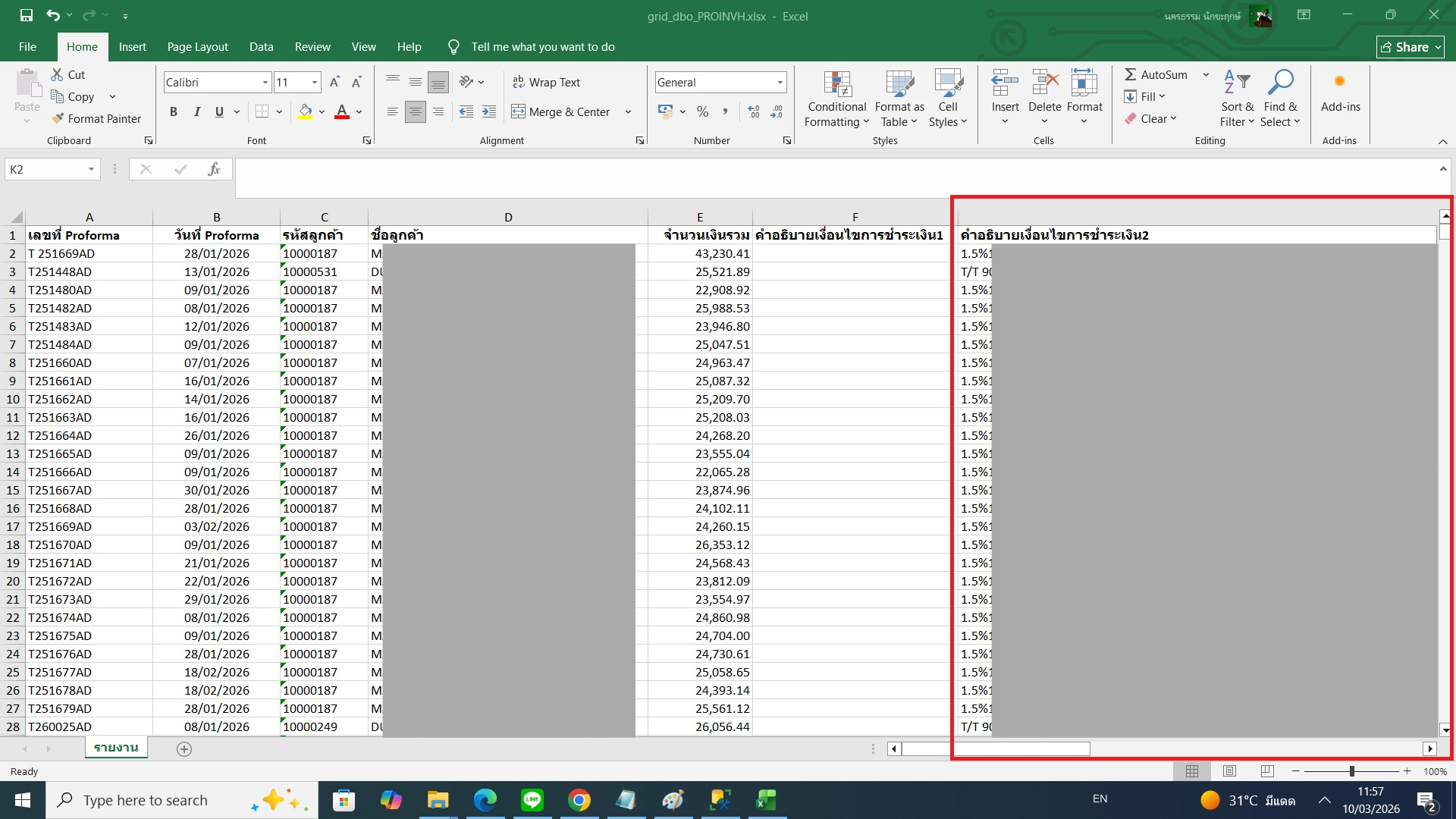Expand the General number format dropdown
The image size is (1456, 819).
[780, 82]
